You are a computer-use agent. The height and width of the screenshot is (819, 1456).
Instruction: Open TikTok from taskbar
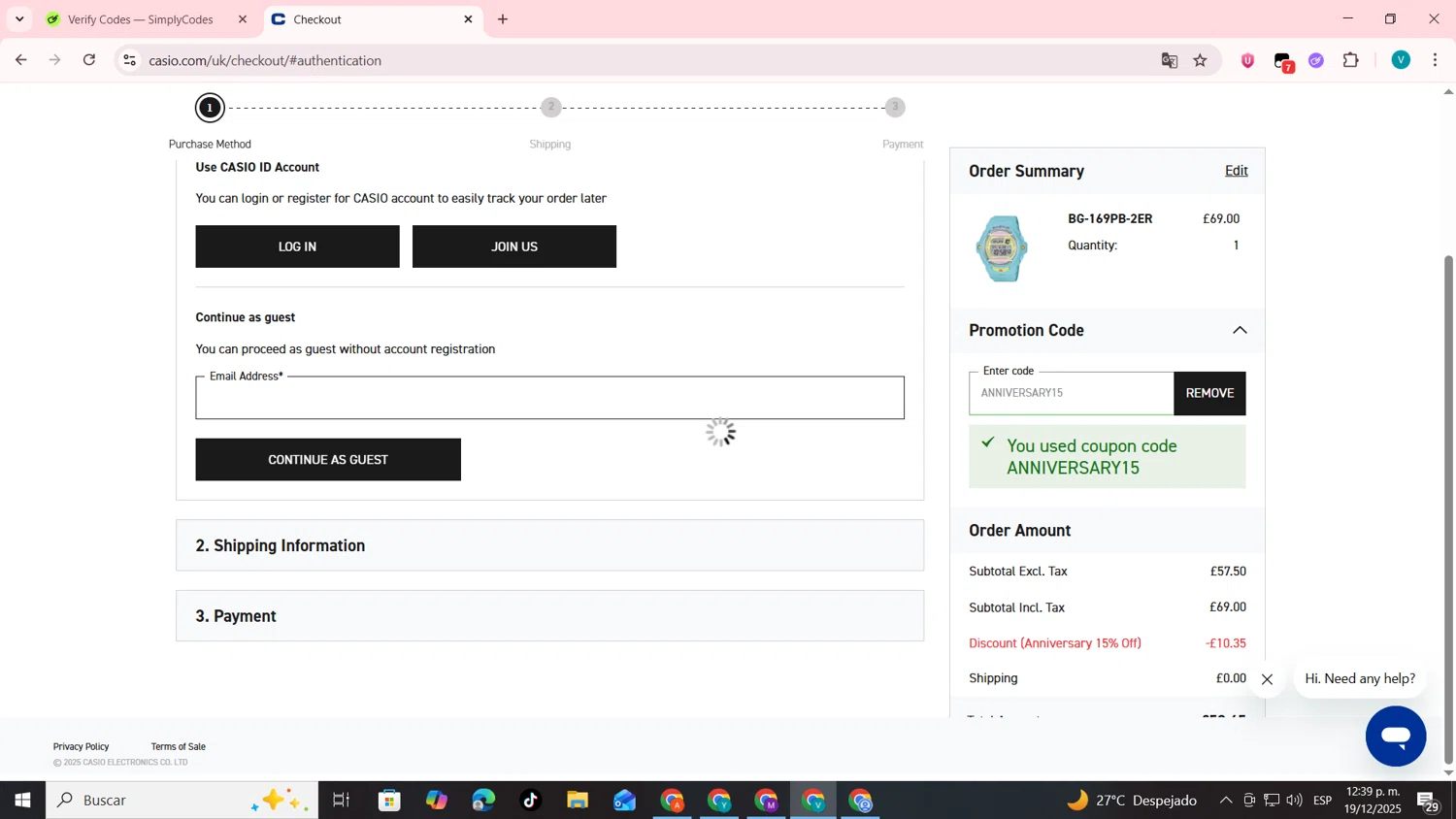(x=531, y=801)
